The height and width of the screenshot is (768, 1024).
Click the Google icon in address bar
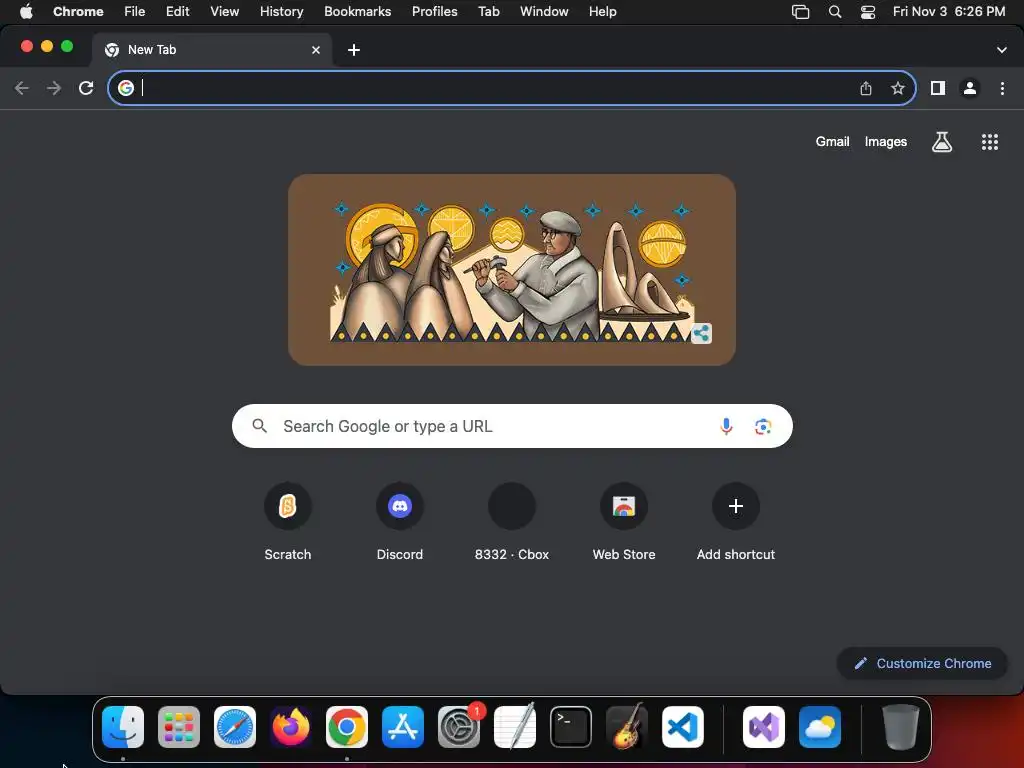click(x=126, y=88)
